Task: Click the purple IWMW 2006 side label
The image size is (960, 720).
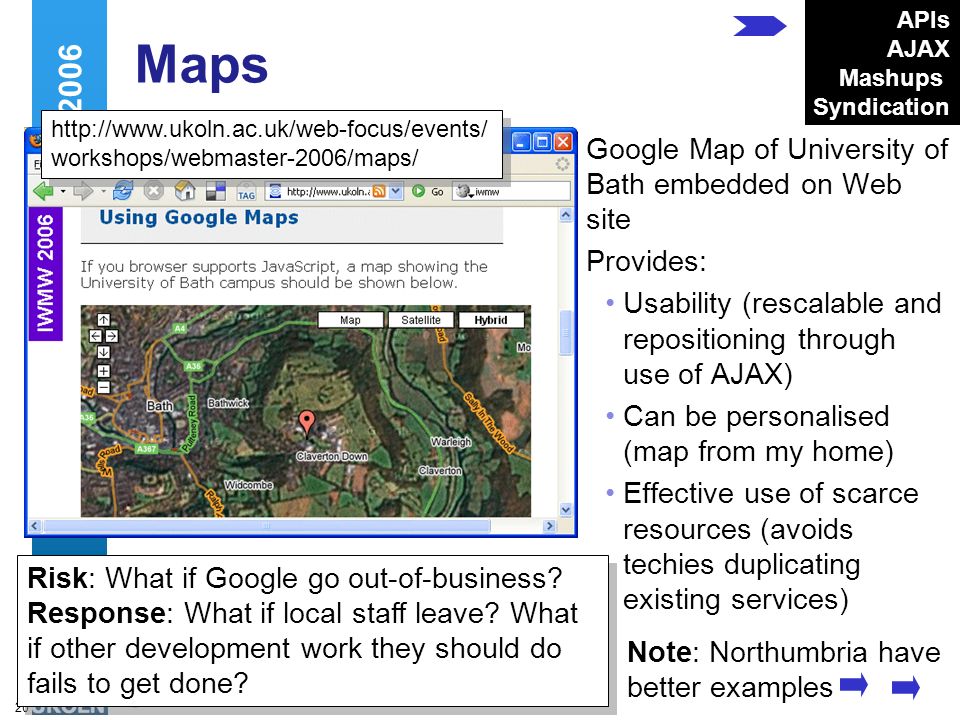Action: pos(45,273)
